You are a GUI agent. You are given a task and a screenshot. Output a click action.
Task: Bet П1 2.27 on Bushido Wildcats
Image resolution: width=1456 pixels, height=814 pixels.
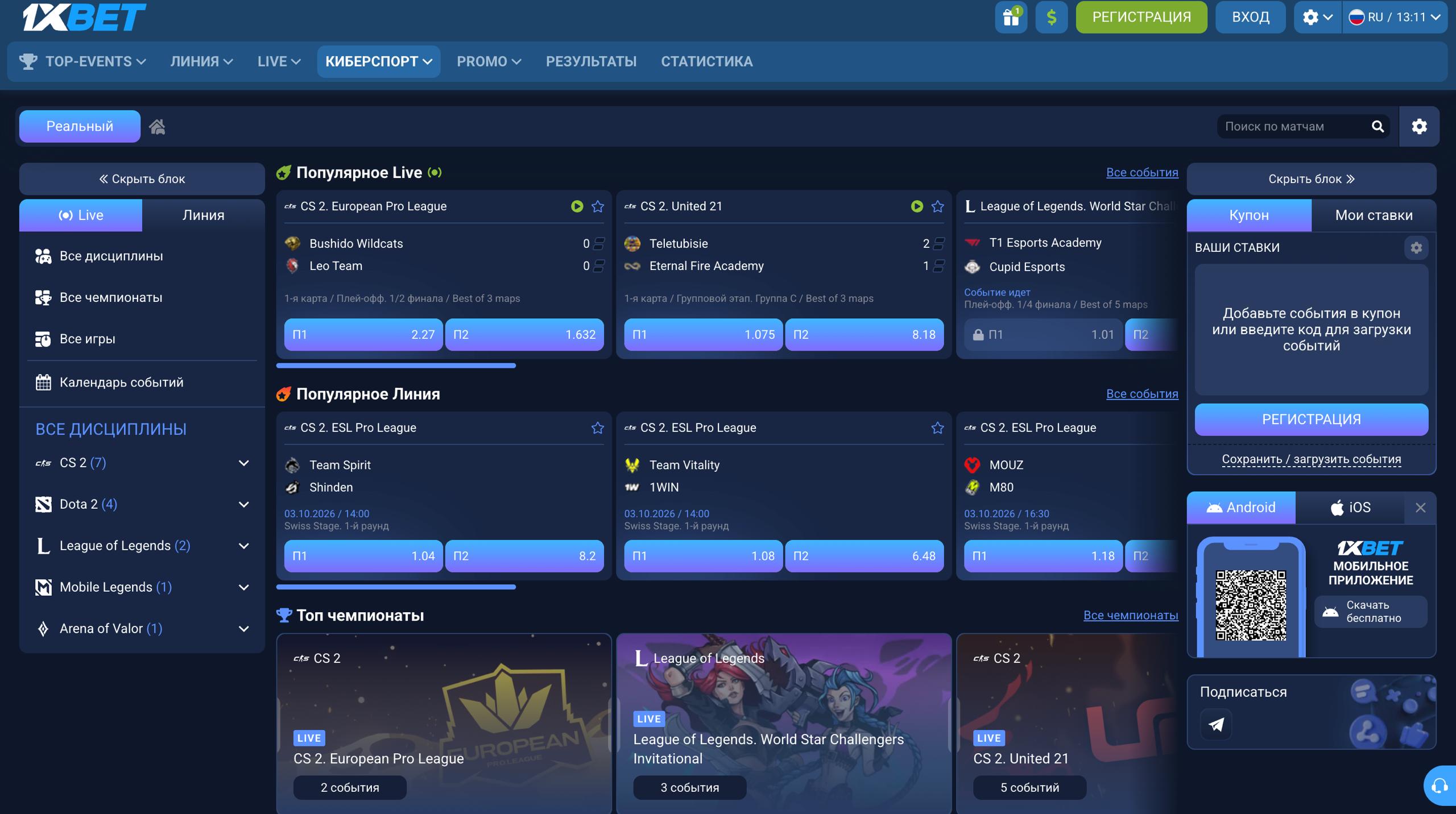click(363, 334)
